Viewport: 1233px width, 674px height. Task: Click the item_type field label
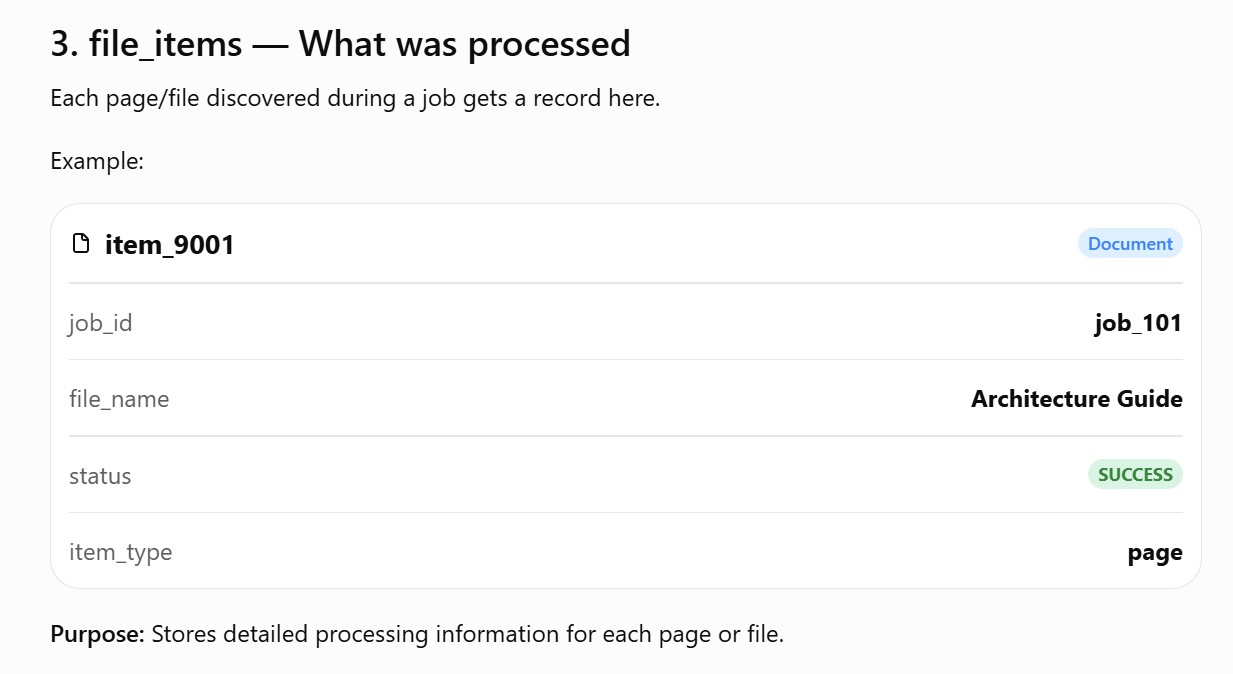(121, 552)
